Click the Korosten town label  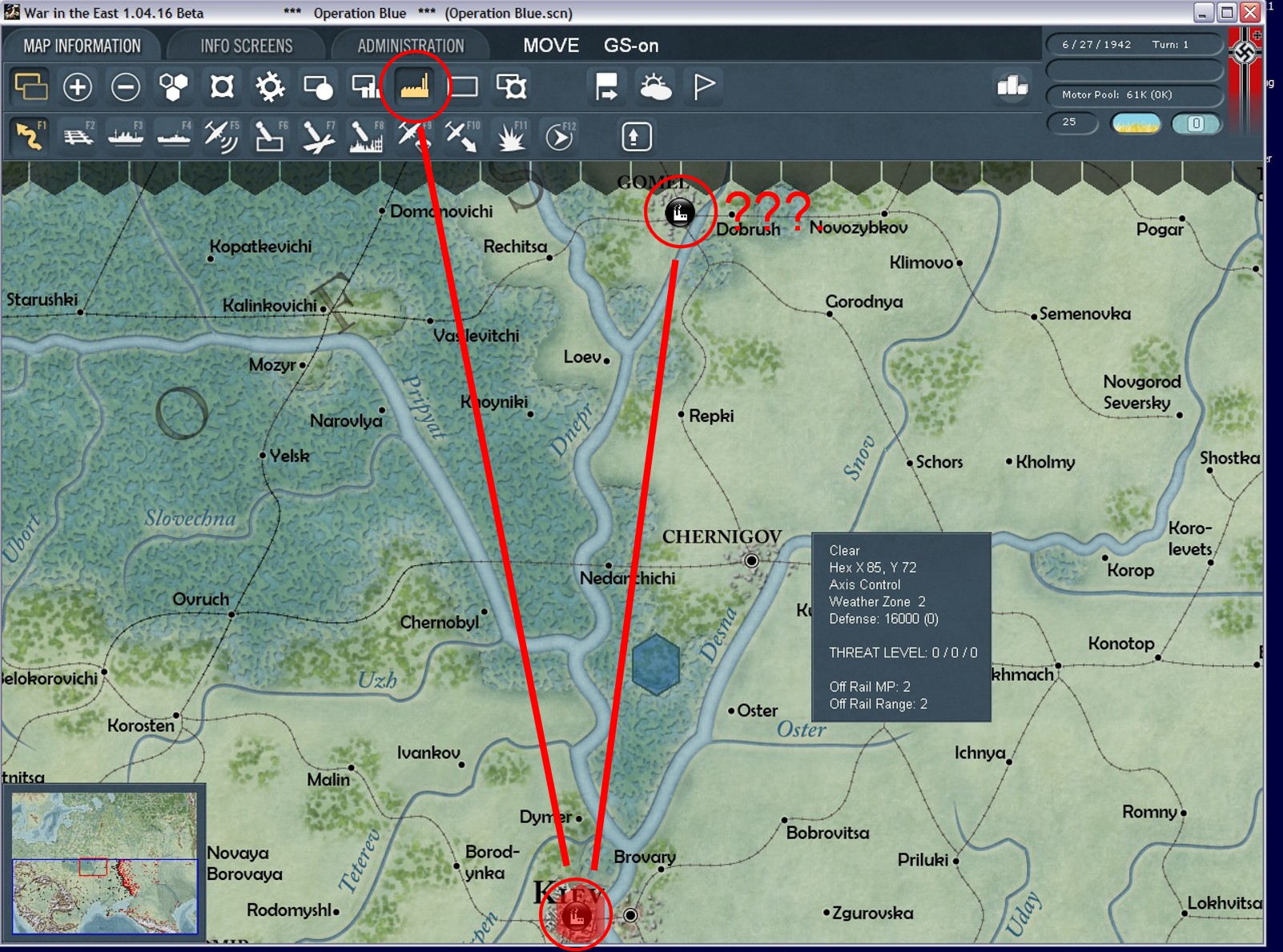[141, 725]
